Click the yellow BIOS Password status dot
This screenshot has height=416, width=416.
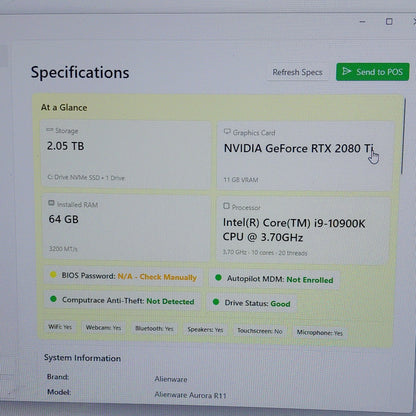53,275
